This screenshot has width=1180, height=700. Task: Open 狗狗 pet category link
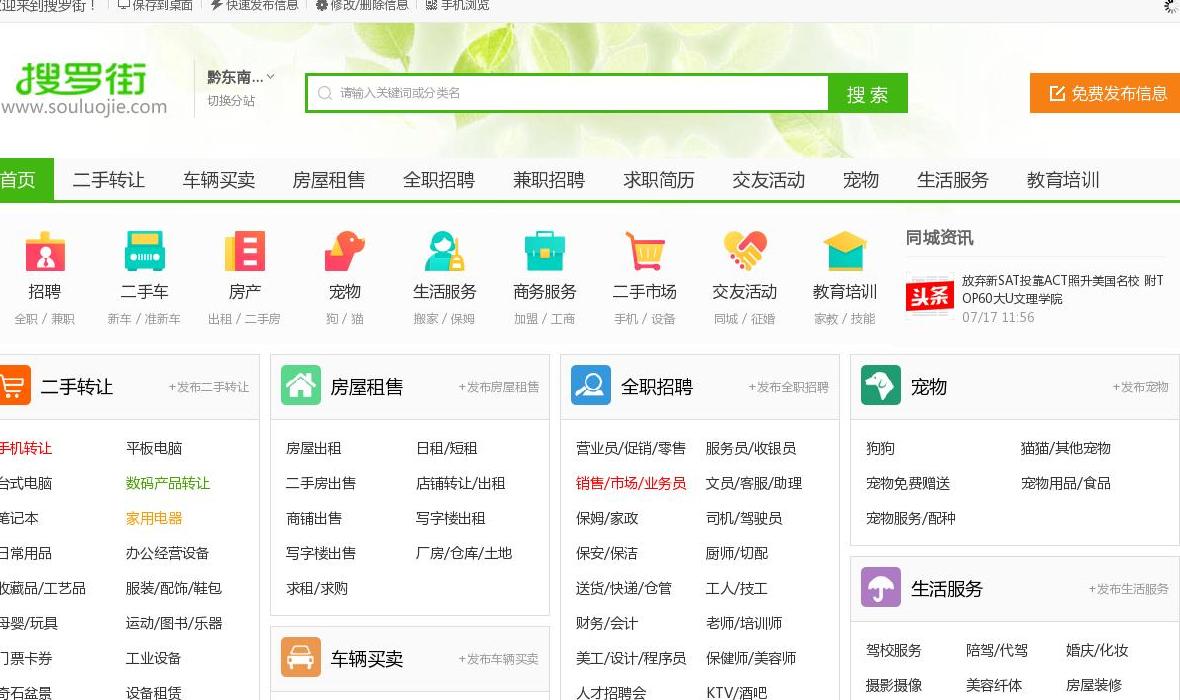click(x=880, y=448)
